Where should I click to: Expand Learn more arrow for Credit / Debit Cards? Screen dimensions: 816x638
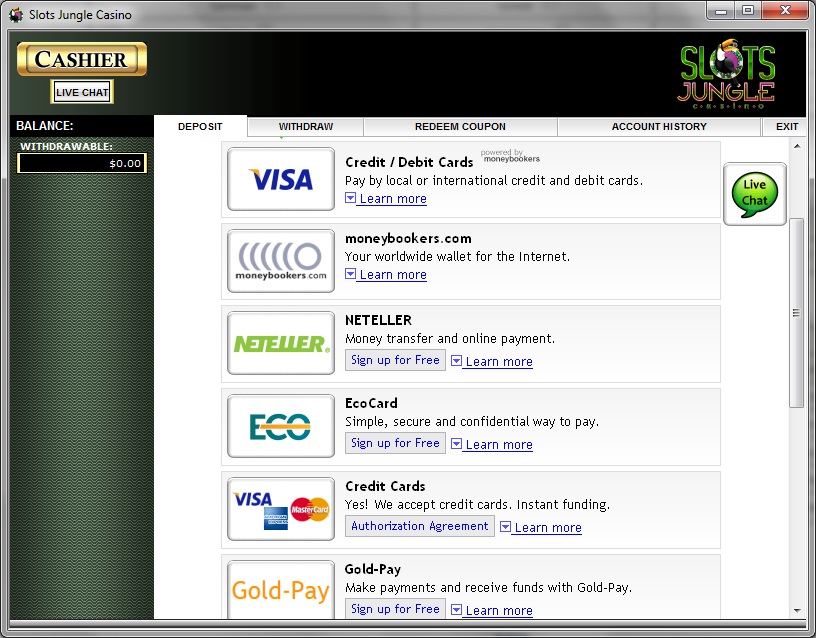pyautogui.click(x=351, y=198)
